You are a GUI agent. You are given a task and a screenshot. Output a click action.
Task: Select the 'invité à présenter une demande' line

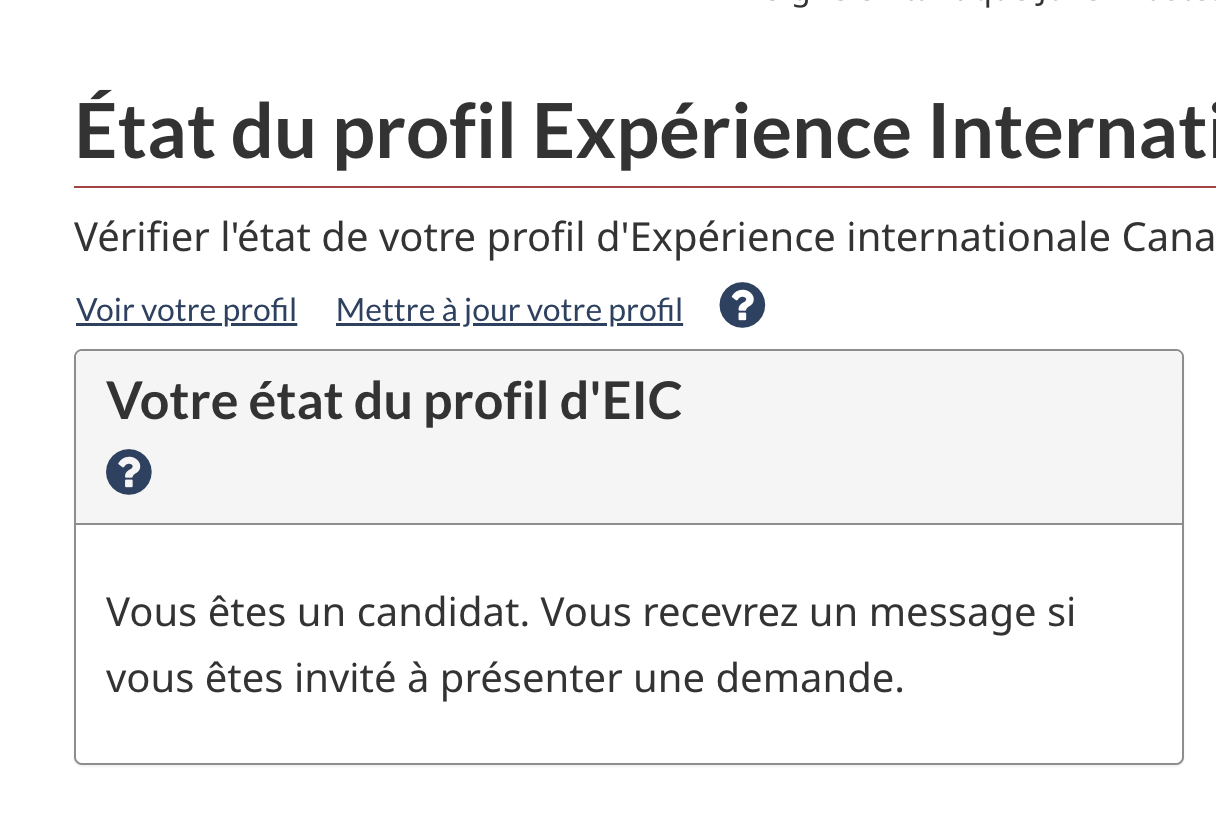coord(504,680)
